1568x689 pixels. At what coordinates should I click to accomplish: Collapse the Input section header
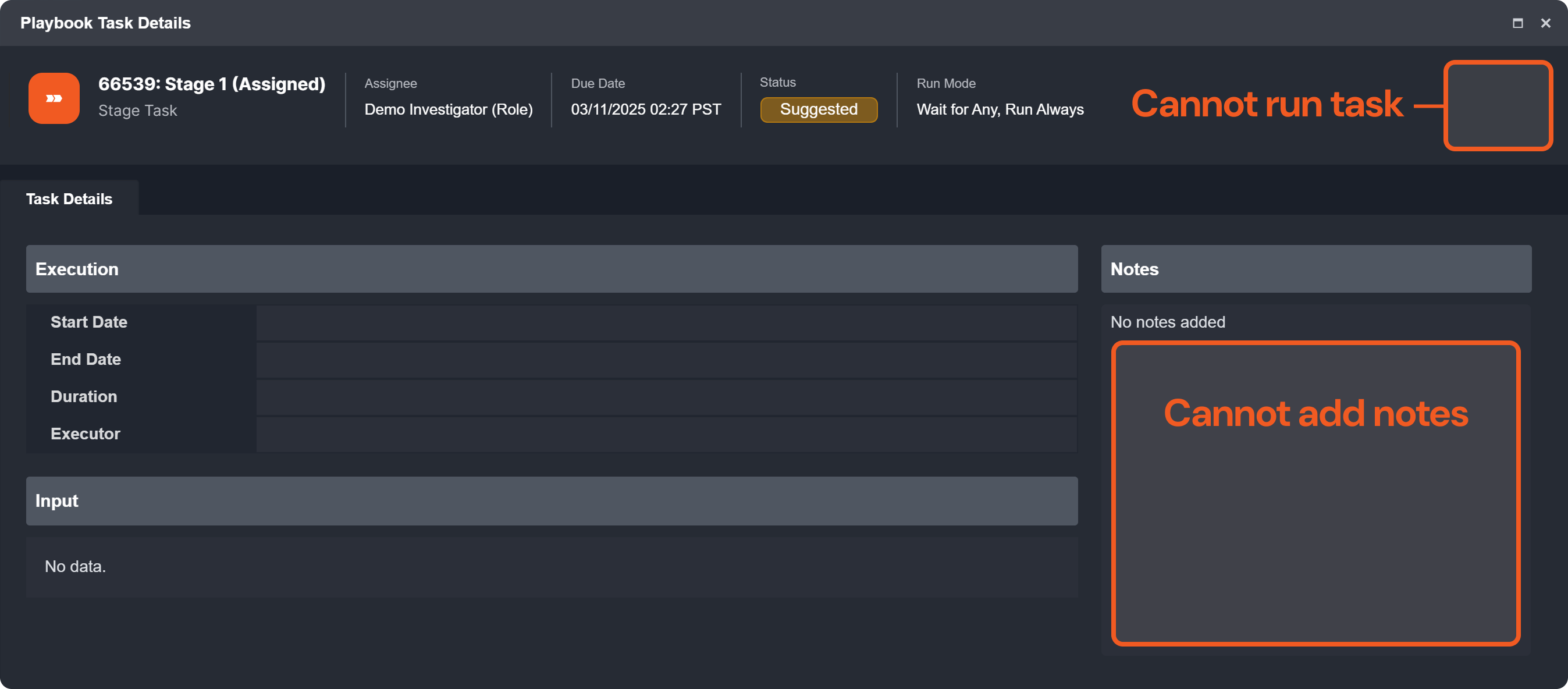click(x=551, y=501)
